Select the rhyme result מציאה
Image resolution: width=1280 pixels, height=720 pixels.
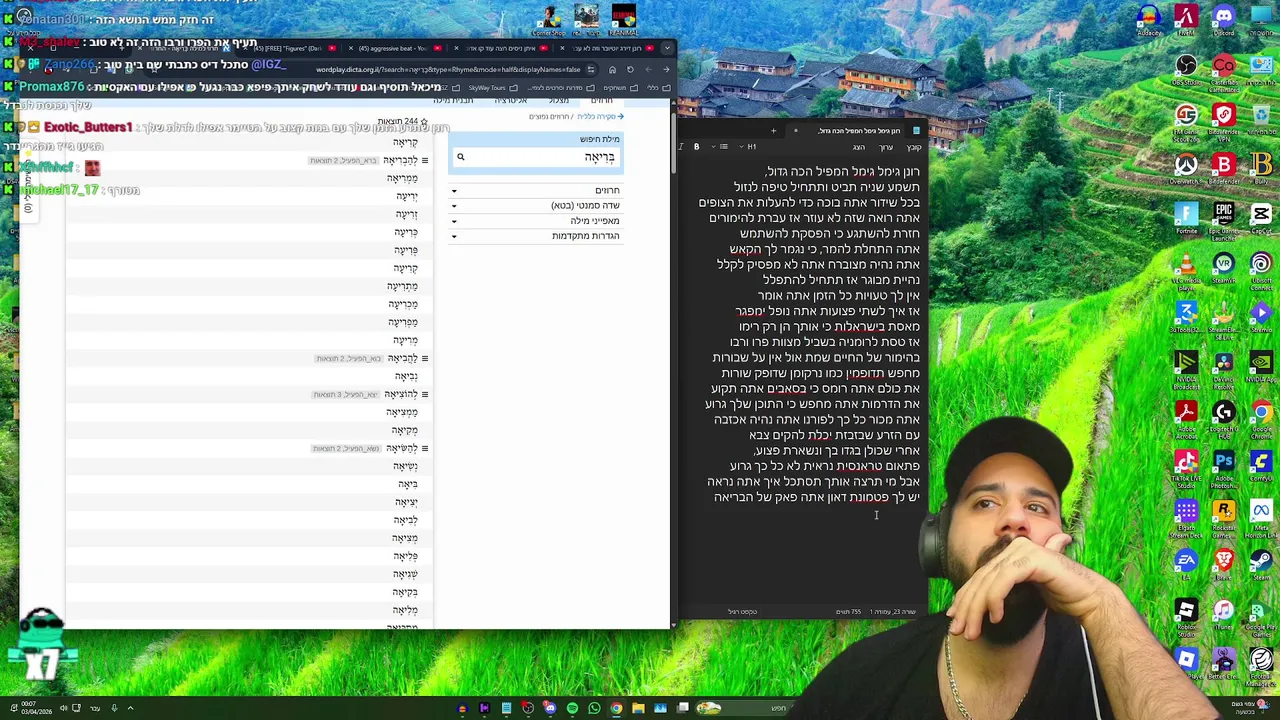tap(405, 538)
